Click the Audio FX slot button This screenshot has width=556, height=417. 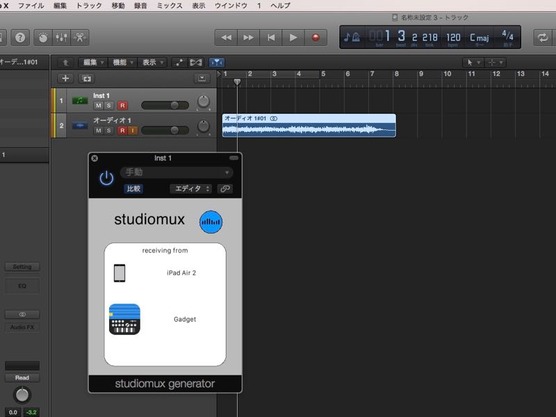click(22, 327)
